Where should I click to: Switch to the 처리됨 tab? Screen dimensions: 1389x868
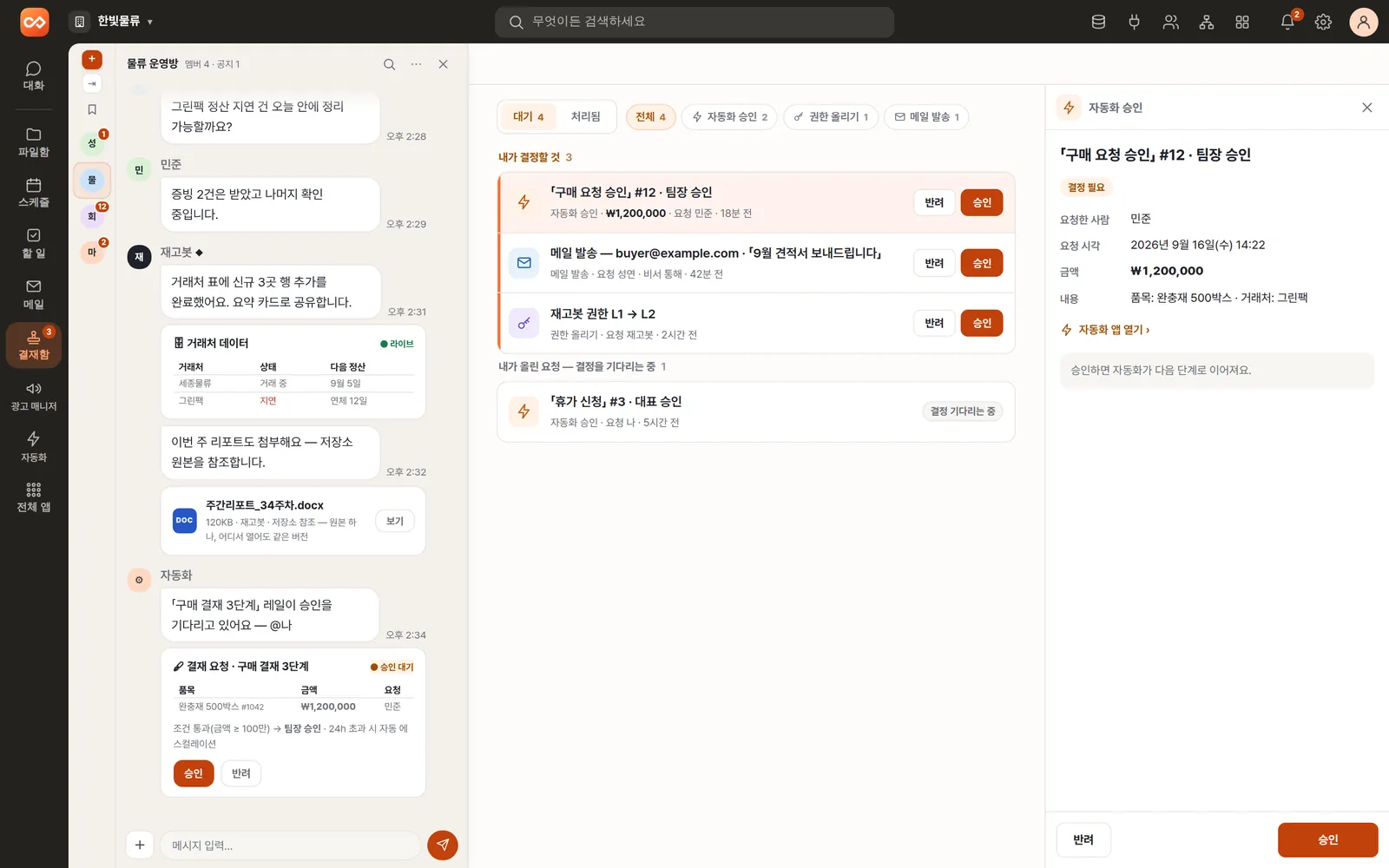(585, 117)
